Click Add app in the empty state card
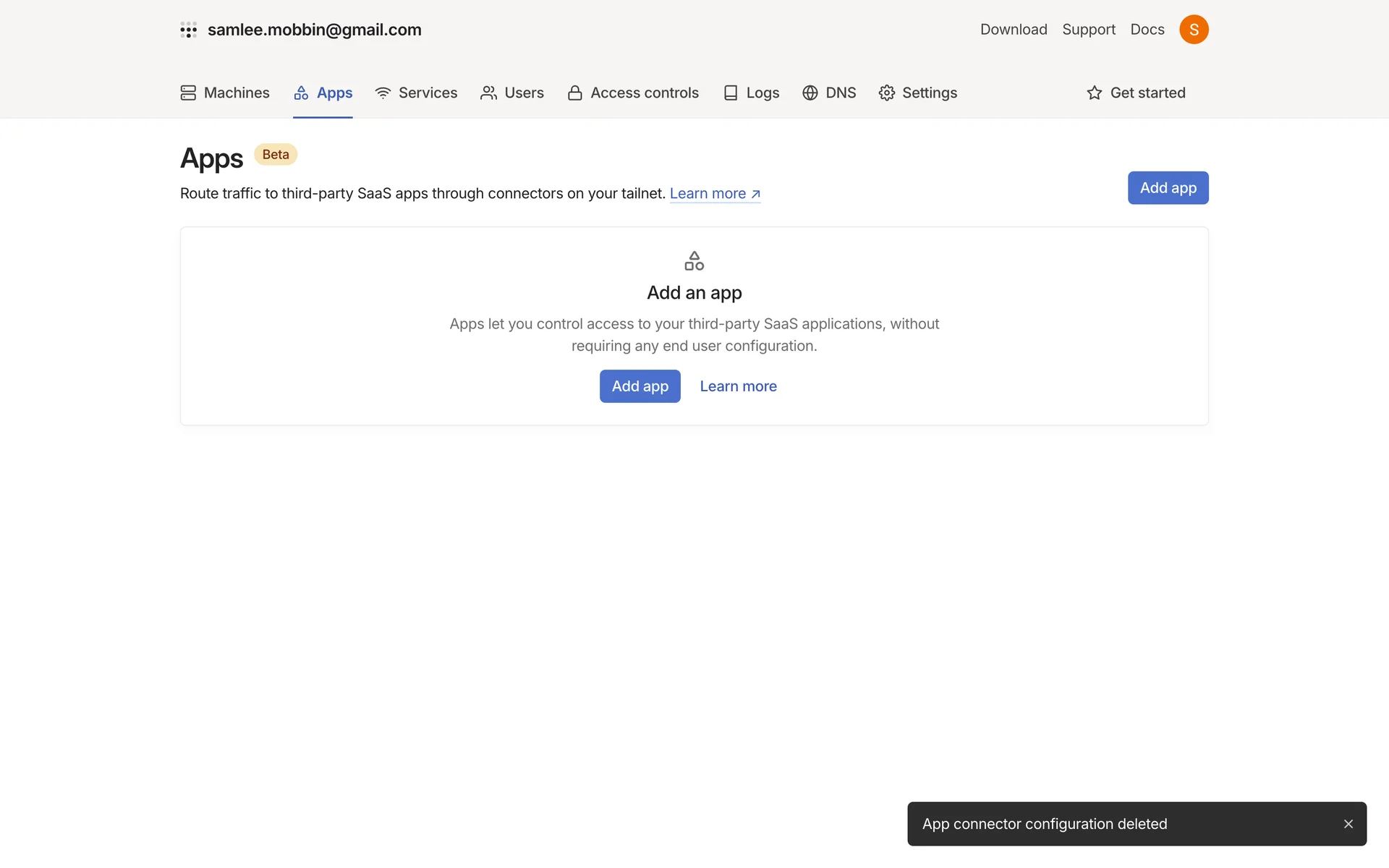The width and height of the screenshot is (1389, 868). coord(640,386)
